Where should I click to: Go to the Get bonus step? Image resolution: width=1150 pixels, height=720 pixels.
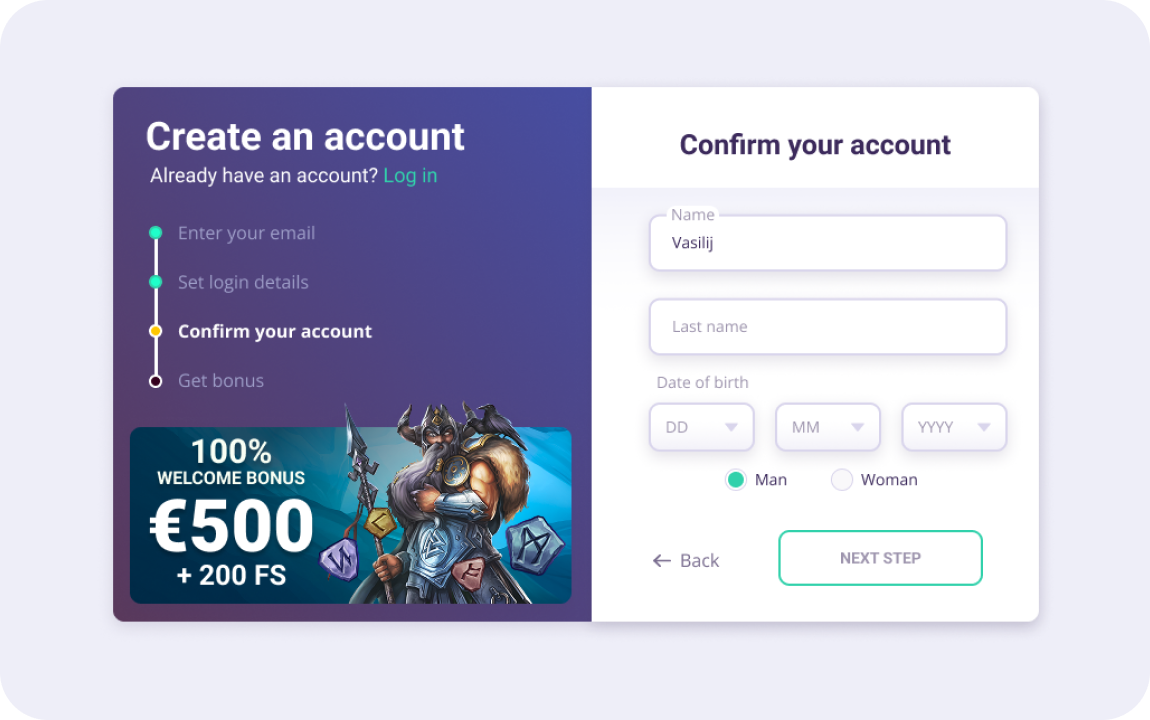click(220, 381)
